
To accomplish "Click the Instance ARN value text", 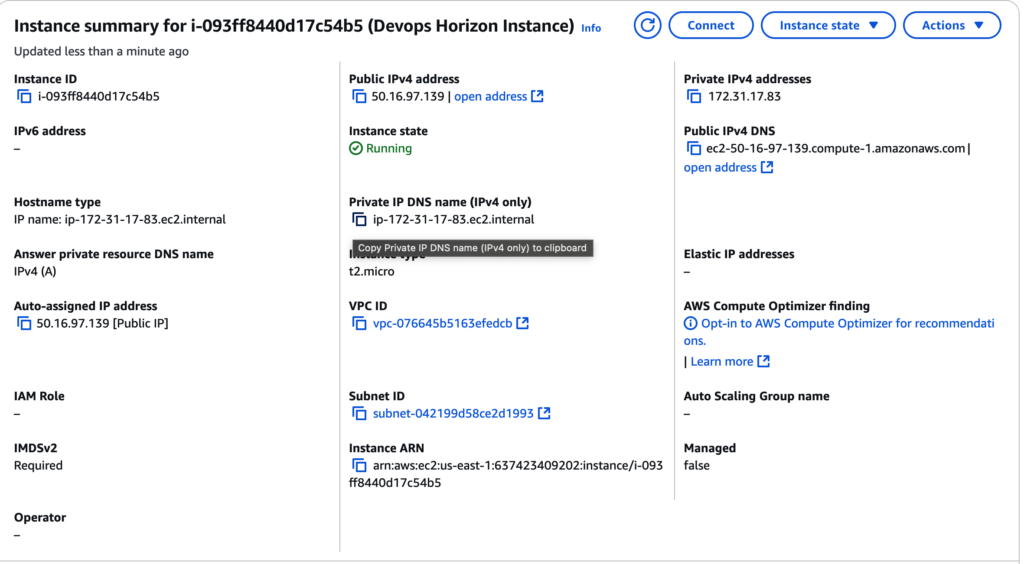I will [x=506, y=474].
